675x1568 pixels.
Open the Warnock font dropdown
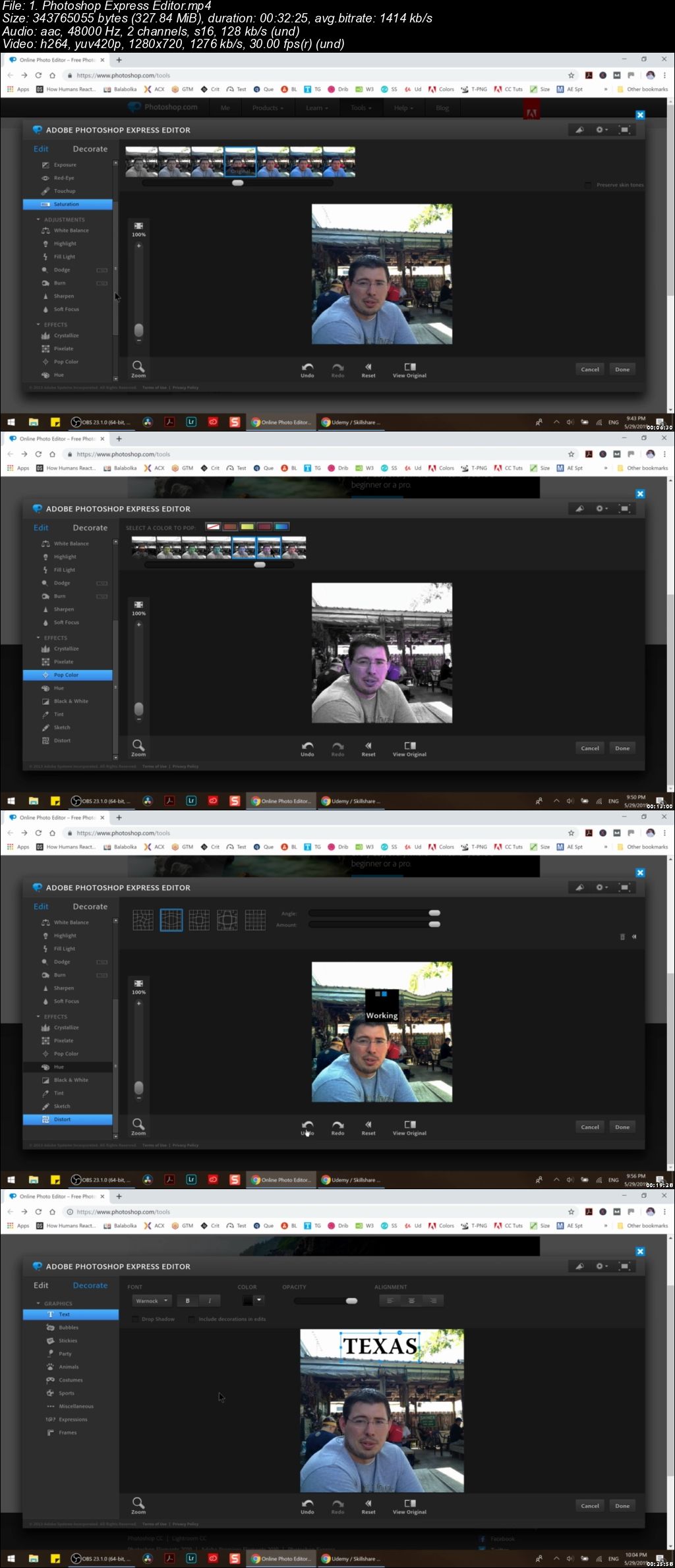click(152, 1301)
